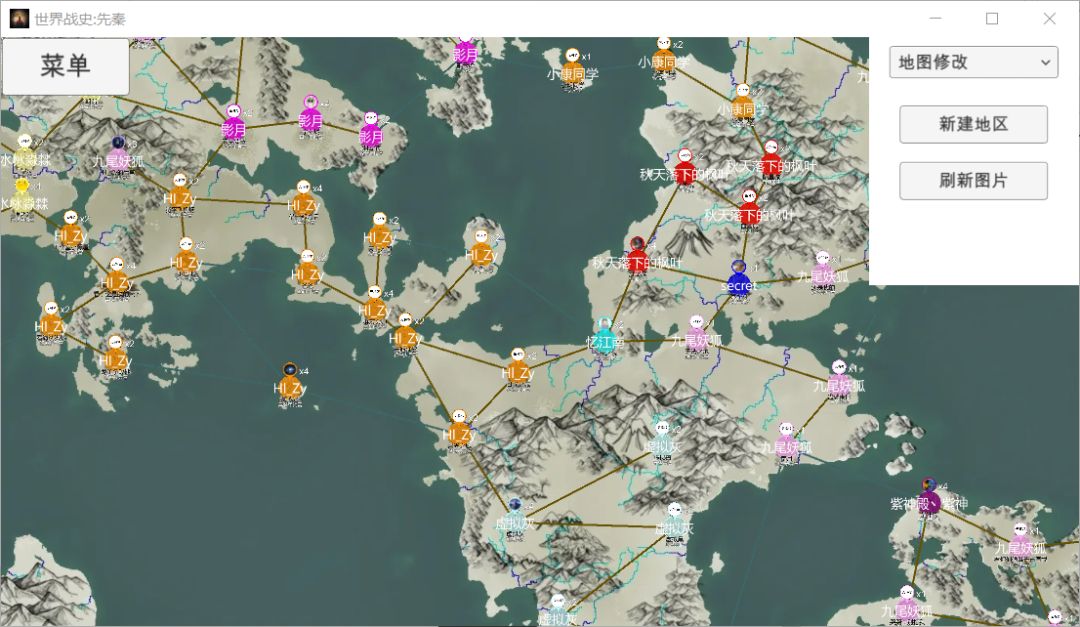
Task: Select the purple 紫神殿、紫神 unit marker
Action: 929,497
